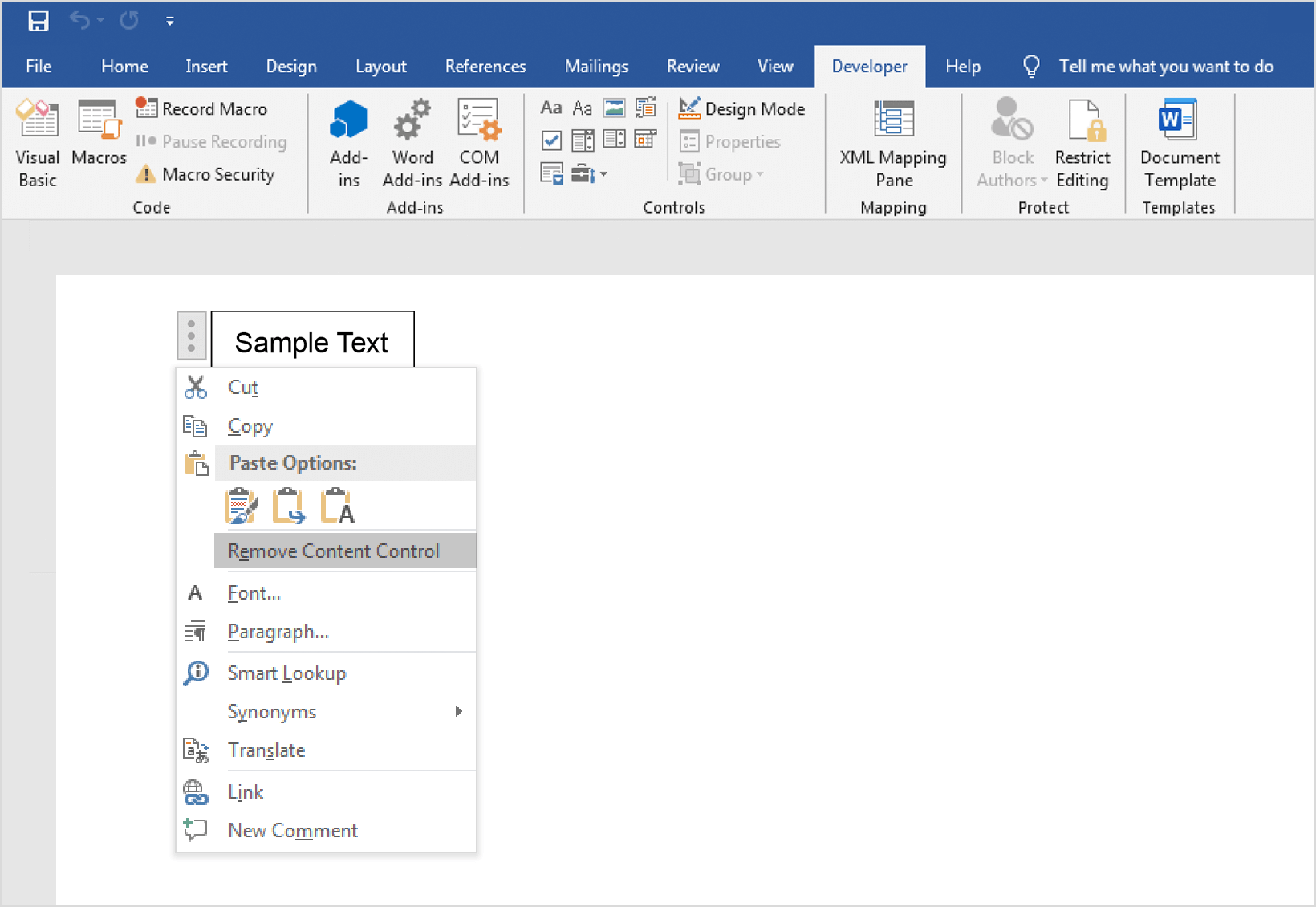1316x907 pixels.
Task: Open the File tab
Action: click(x=39, y=67)
